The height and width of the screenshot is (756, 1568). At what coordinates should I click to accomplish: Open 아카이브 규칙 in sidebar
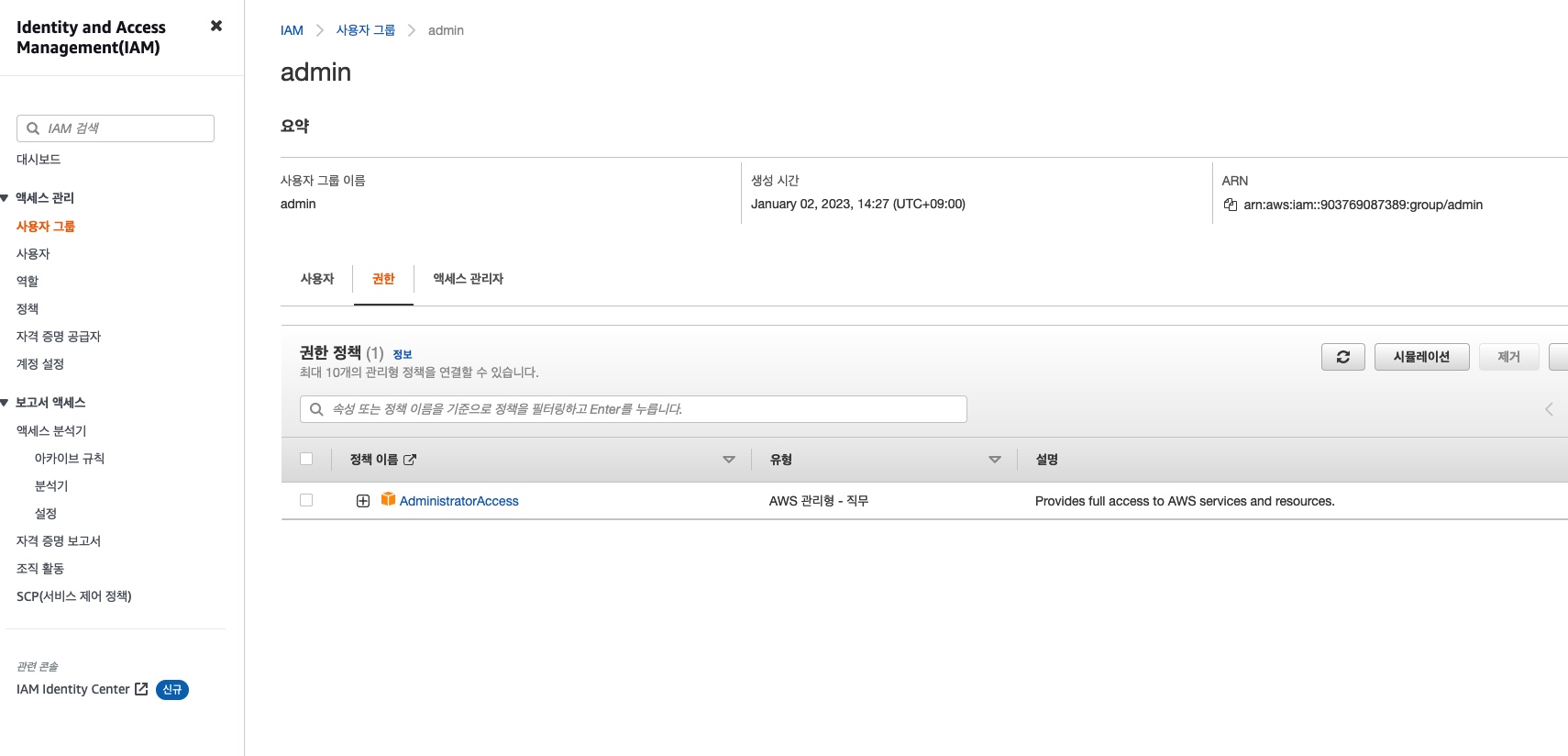tap(70, 459)
